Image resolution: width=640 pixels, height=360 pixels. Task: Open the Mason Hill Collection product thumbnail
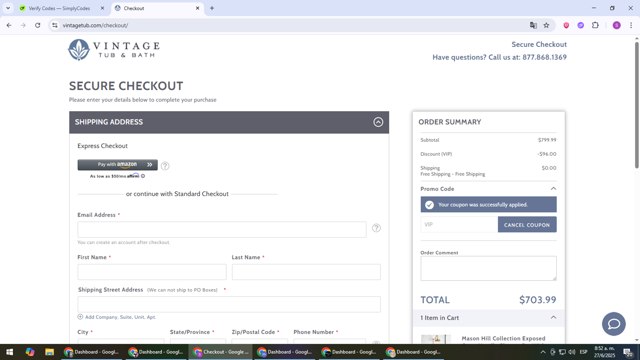[436, 339]
